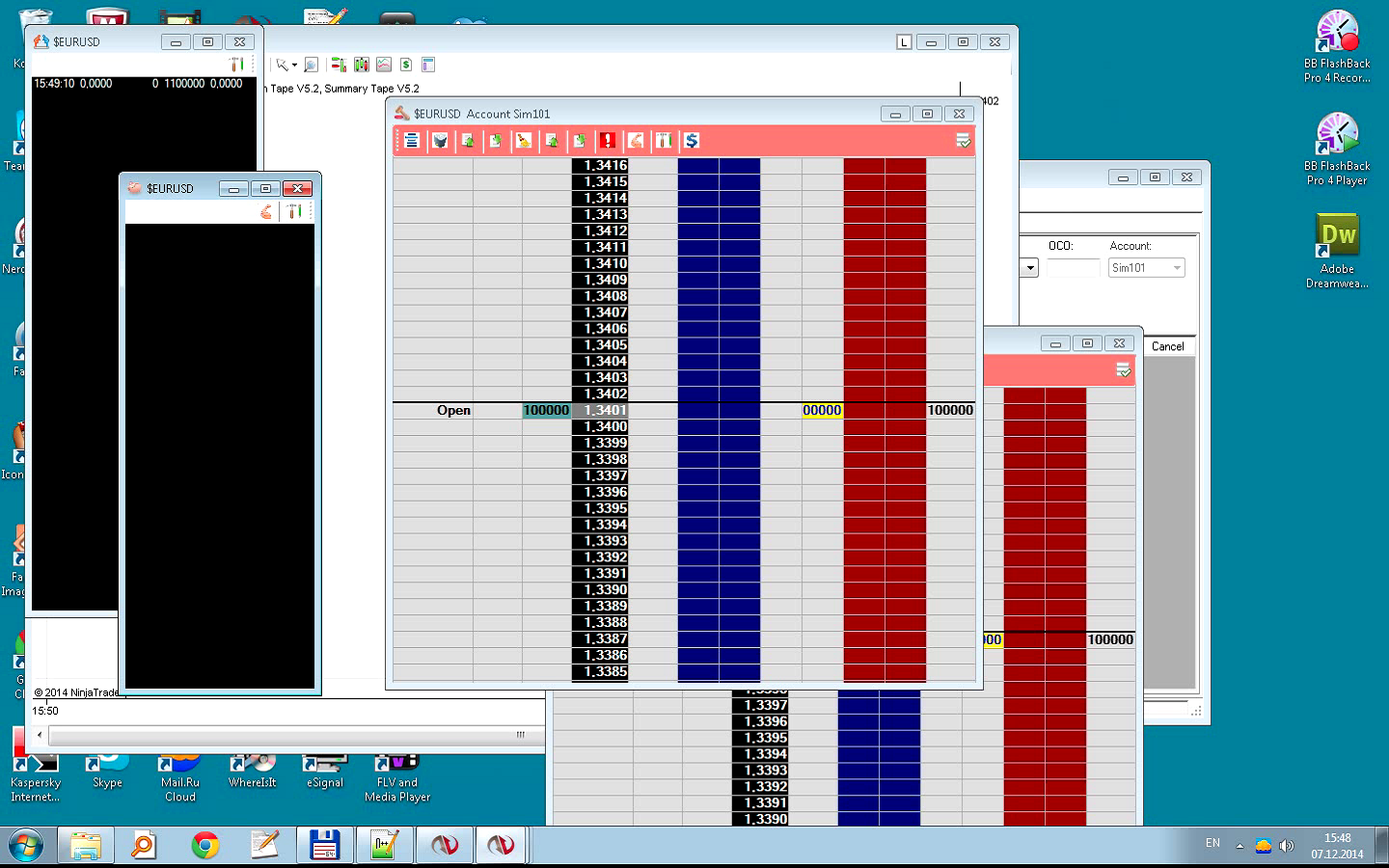Image resolution: width=1389 pixels, height=868 pixels.
Task: Open the cursor type dropdown arrow
Action: pos(294,66)
